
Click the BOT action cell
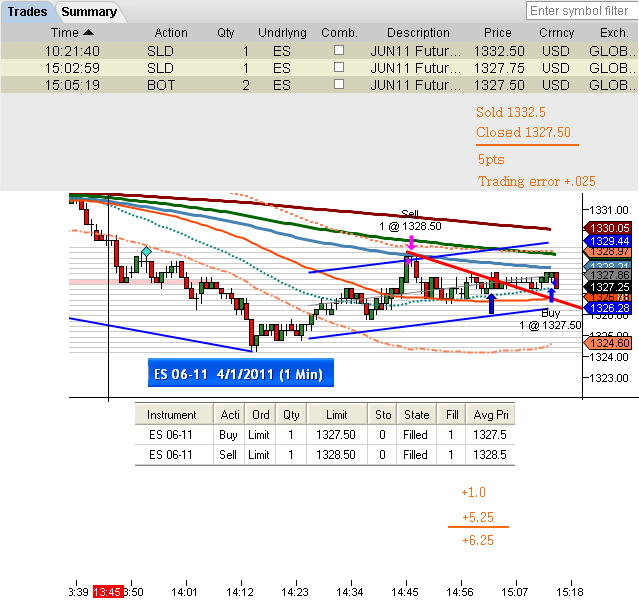(161, 85)
